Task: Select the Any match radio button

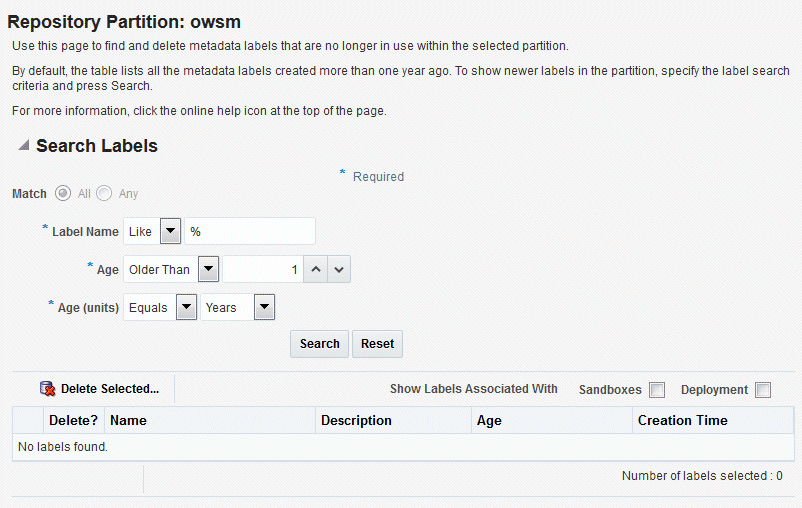Action: click(x=104, y=193)
